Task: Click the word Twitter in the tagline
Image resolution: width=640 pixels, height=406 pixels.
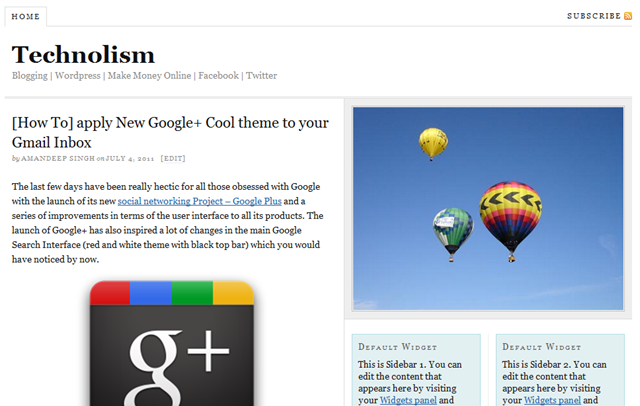Action: pos(262,76)
